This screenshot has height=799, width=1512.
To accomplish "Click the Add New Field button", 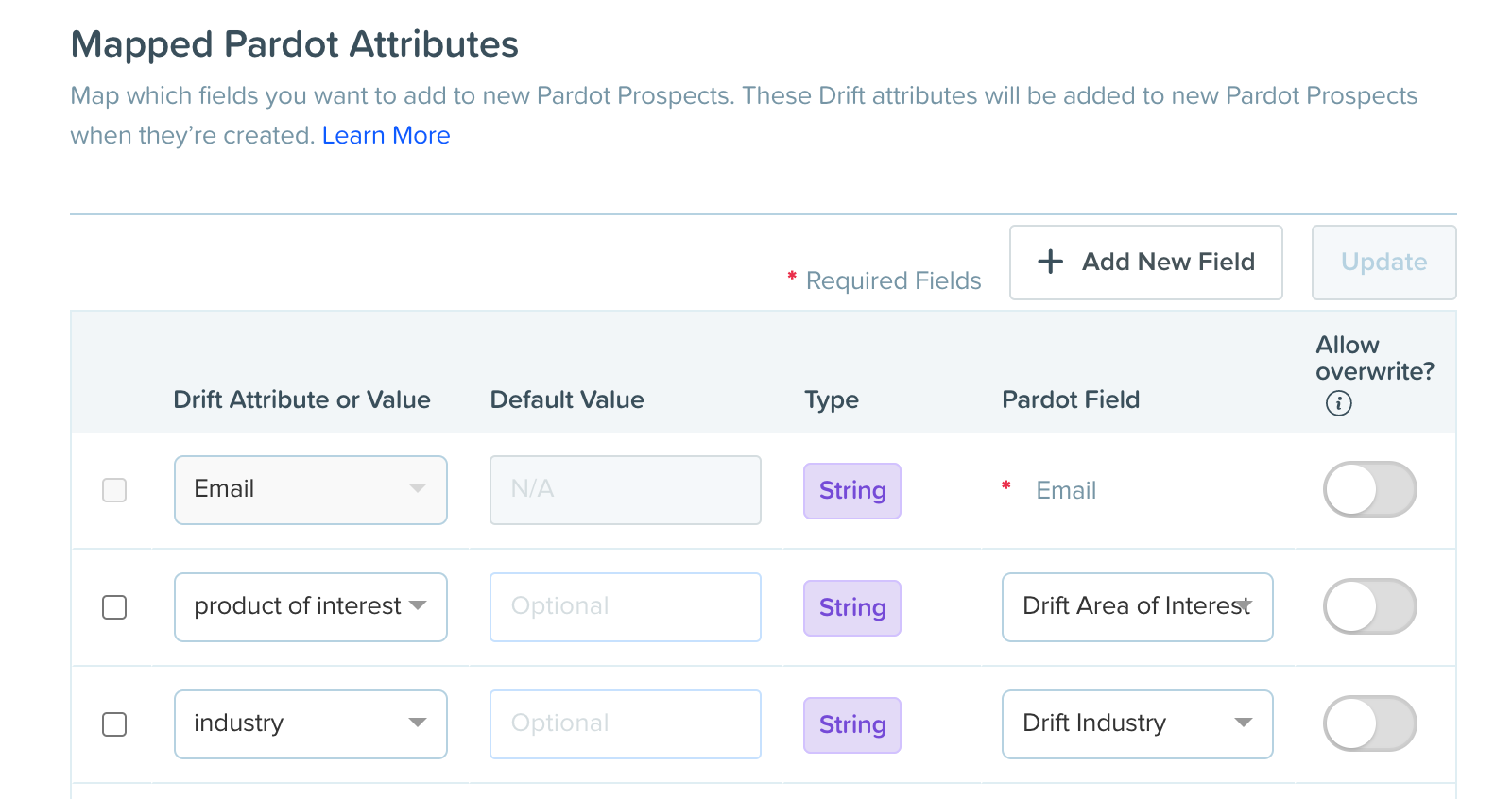I will [1146, 263].
